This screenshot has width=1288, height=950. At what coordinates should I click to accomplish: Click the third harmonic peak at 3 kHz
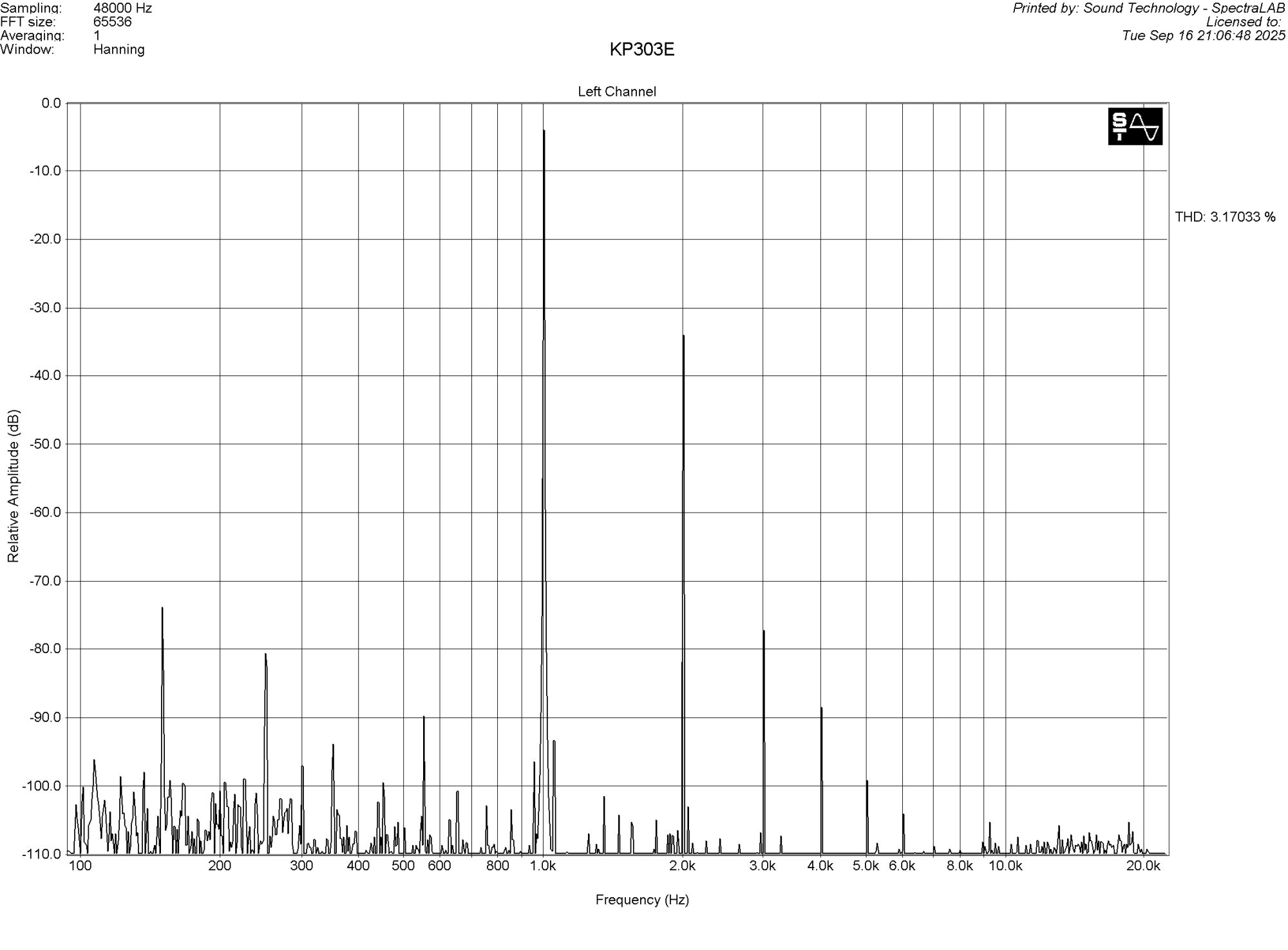[x=763, y=631]
